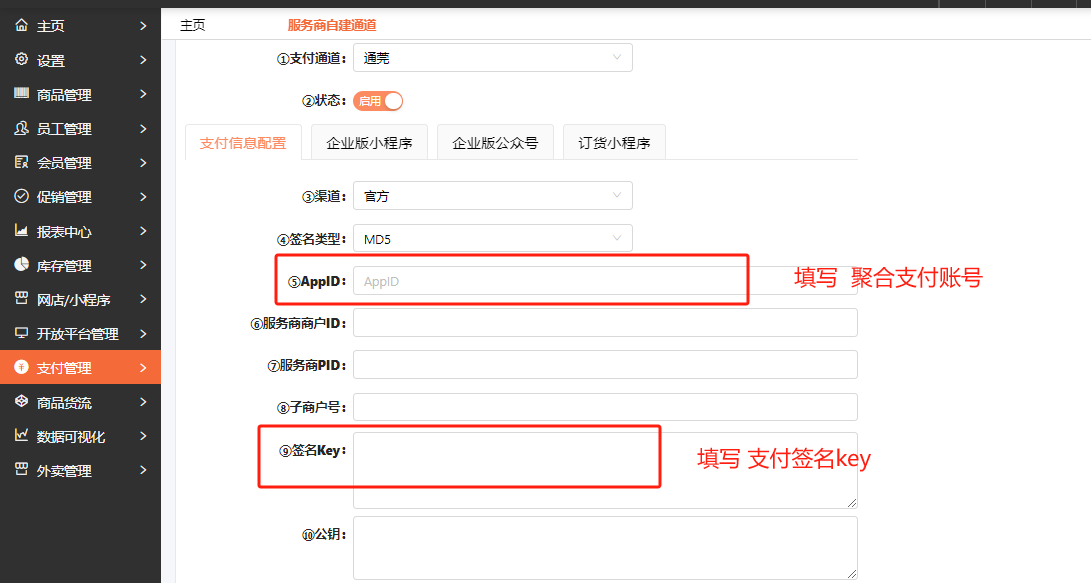Expand the 外卖管理 sidebar menu arrow

(143, 470)
